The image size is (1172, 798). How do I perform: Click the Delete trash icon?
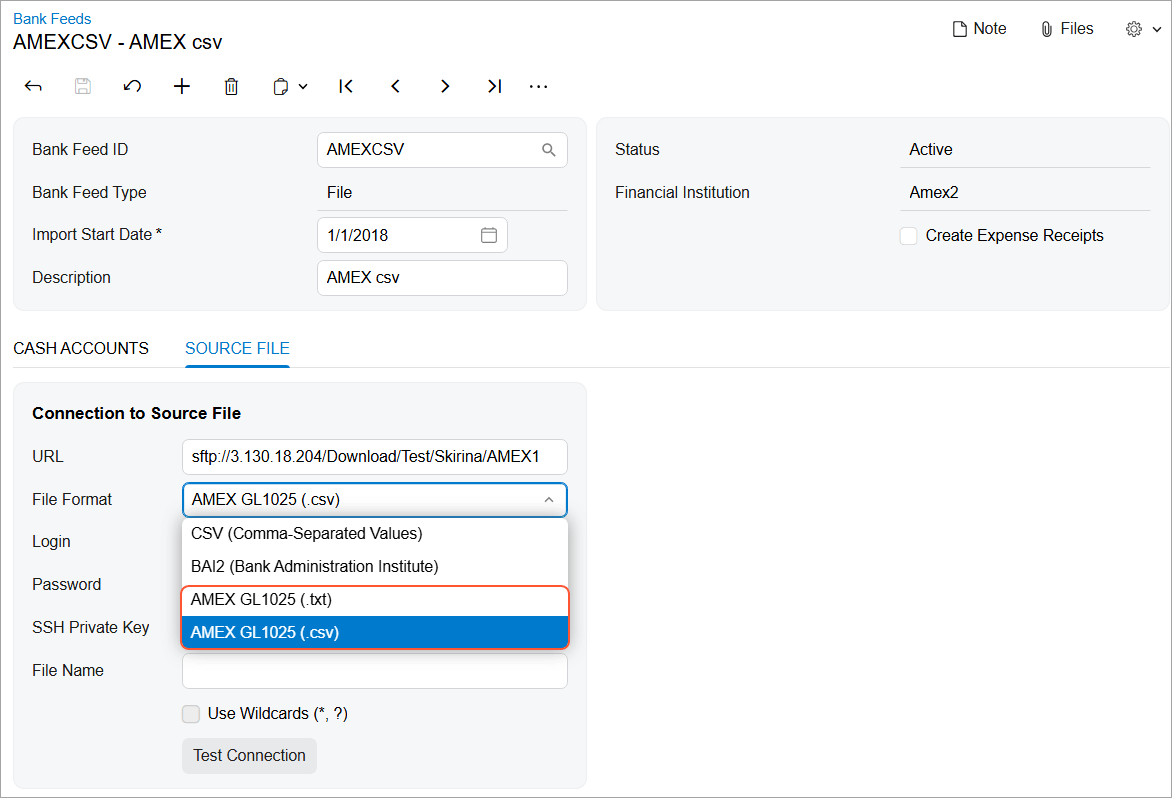pos(231,86)
